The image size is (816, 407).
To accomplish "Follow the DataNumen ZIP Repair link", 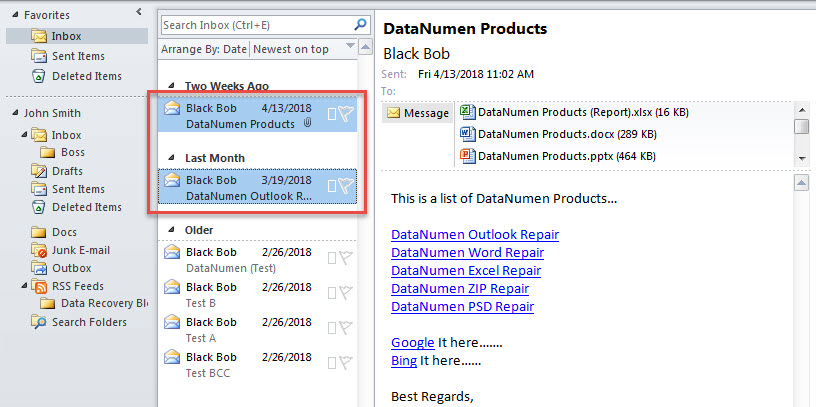I will pos(460,288).
